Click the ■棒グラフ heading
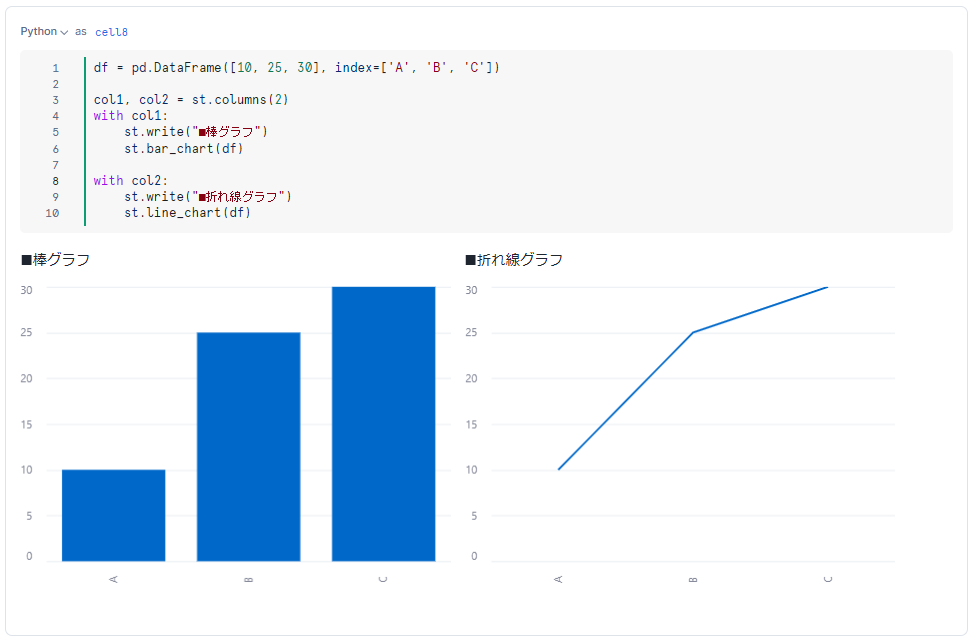This screenshot has height=642, width=975. tap(55, 259)
